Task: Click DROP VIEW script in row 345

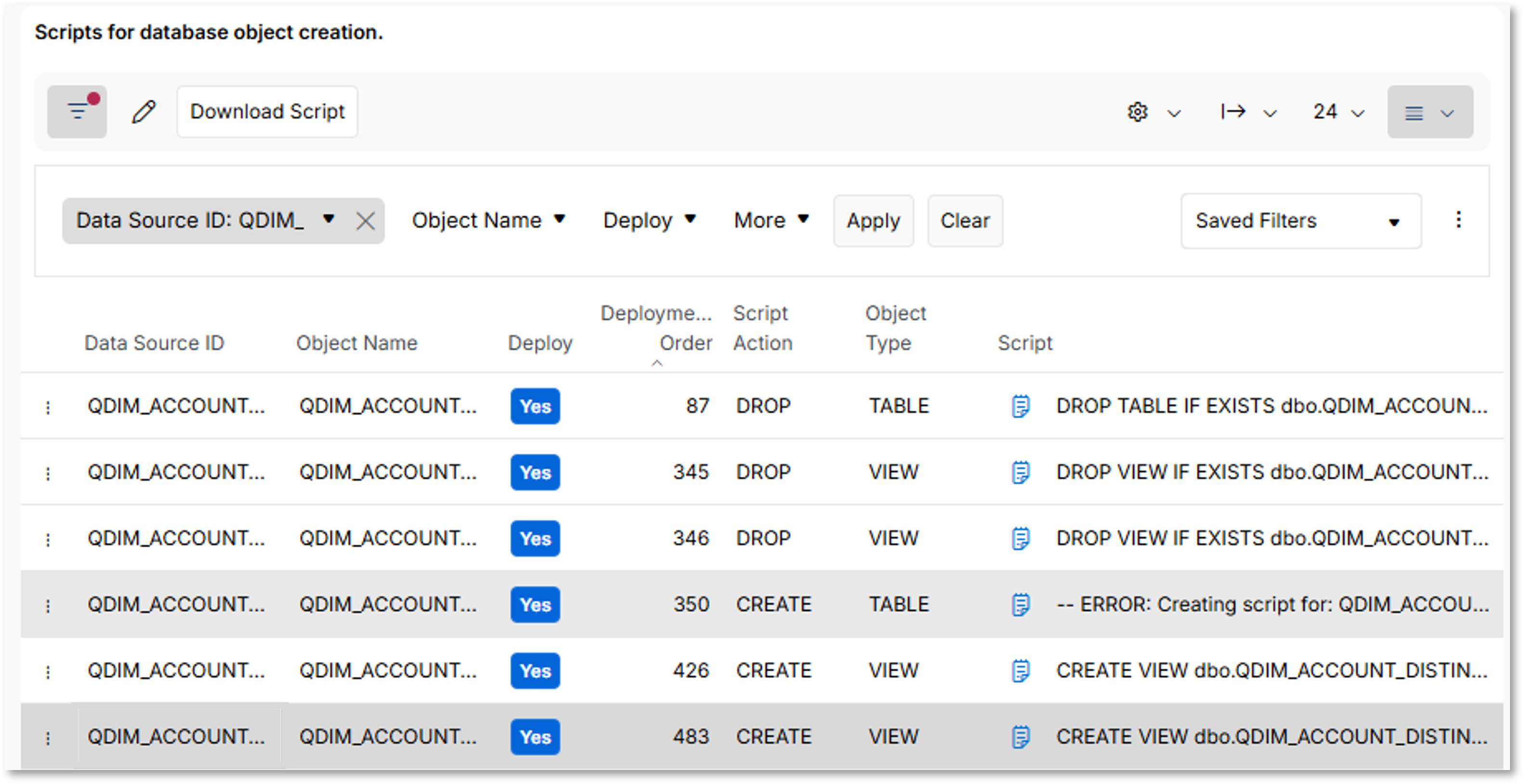Action: point(1271,472)
